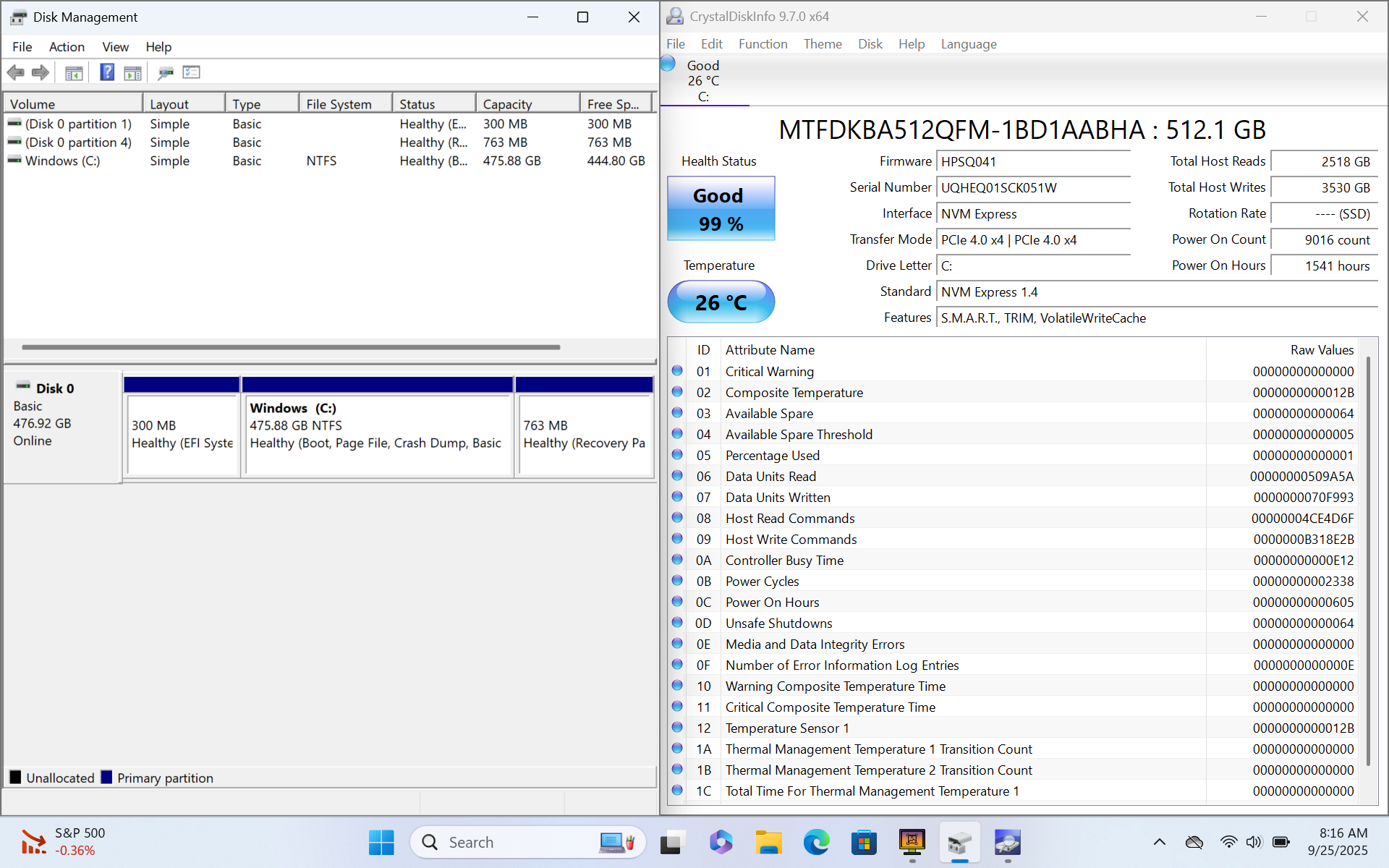Click the Good 99 % health button
The image size is (1389, 868).
click(x=721, y=209)
